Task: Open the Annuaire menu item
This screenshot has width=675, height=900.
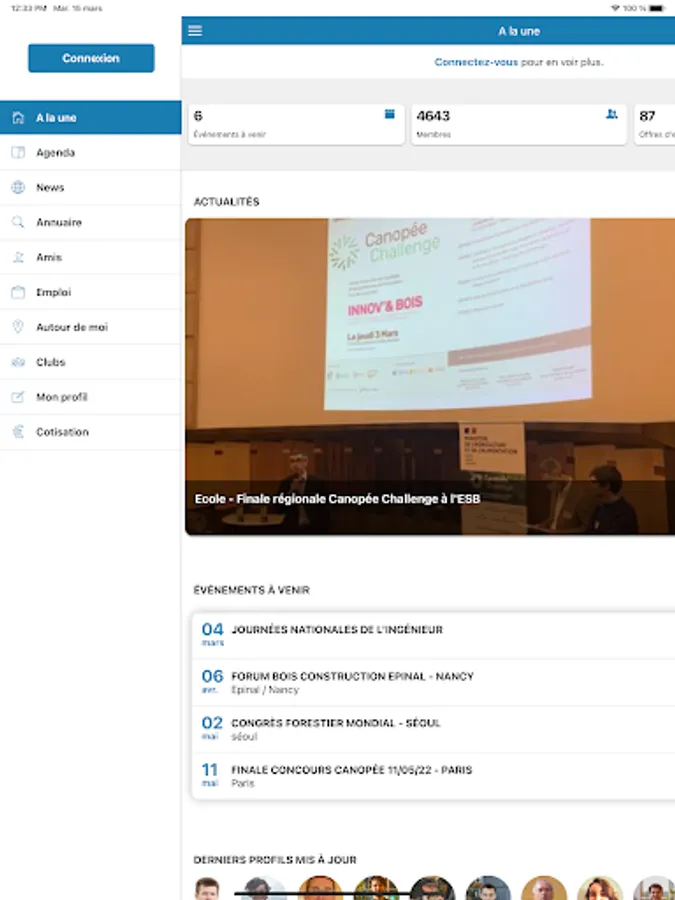Action: (x=91, y=222)
